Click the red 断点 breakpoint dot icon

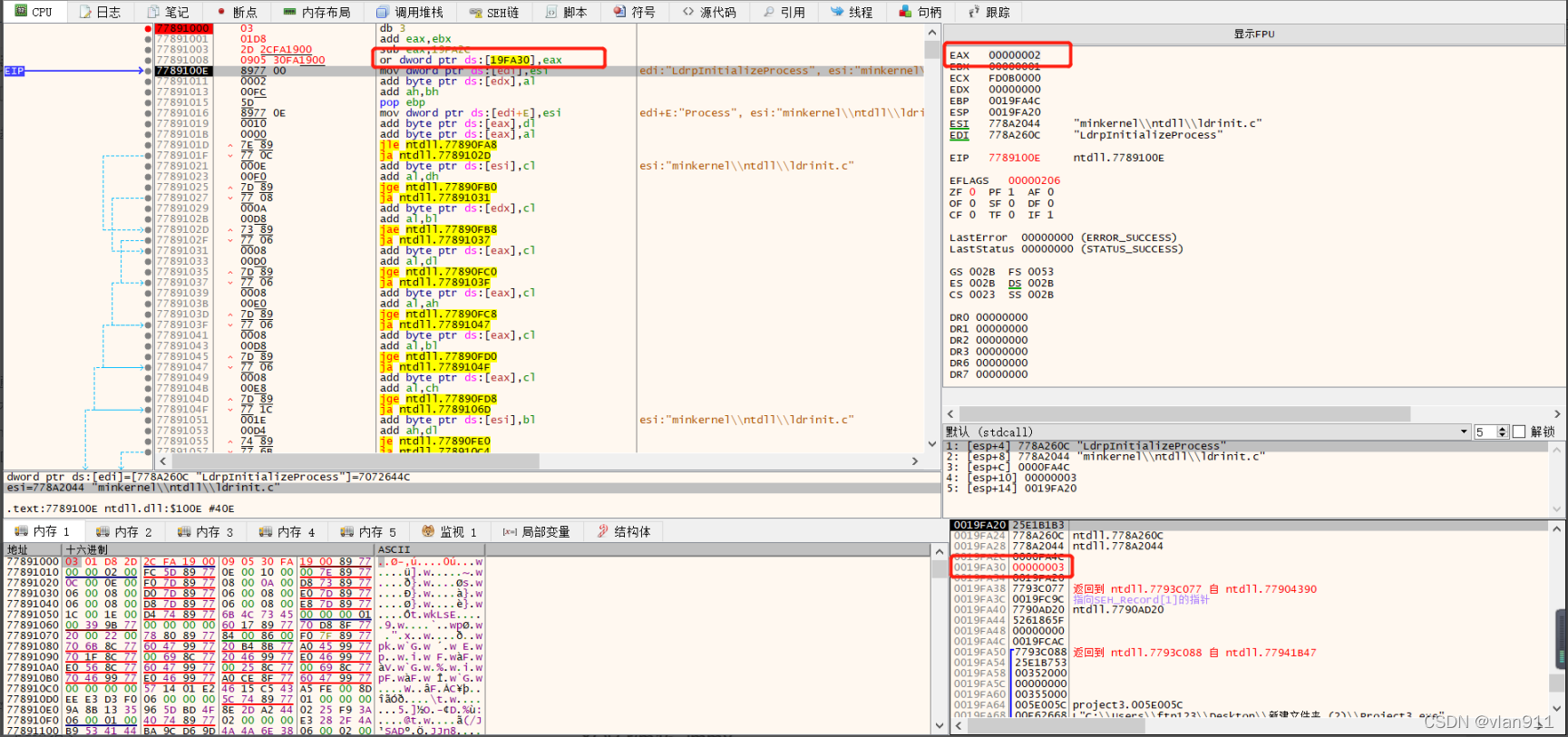222,12
